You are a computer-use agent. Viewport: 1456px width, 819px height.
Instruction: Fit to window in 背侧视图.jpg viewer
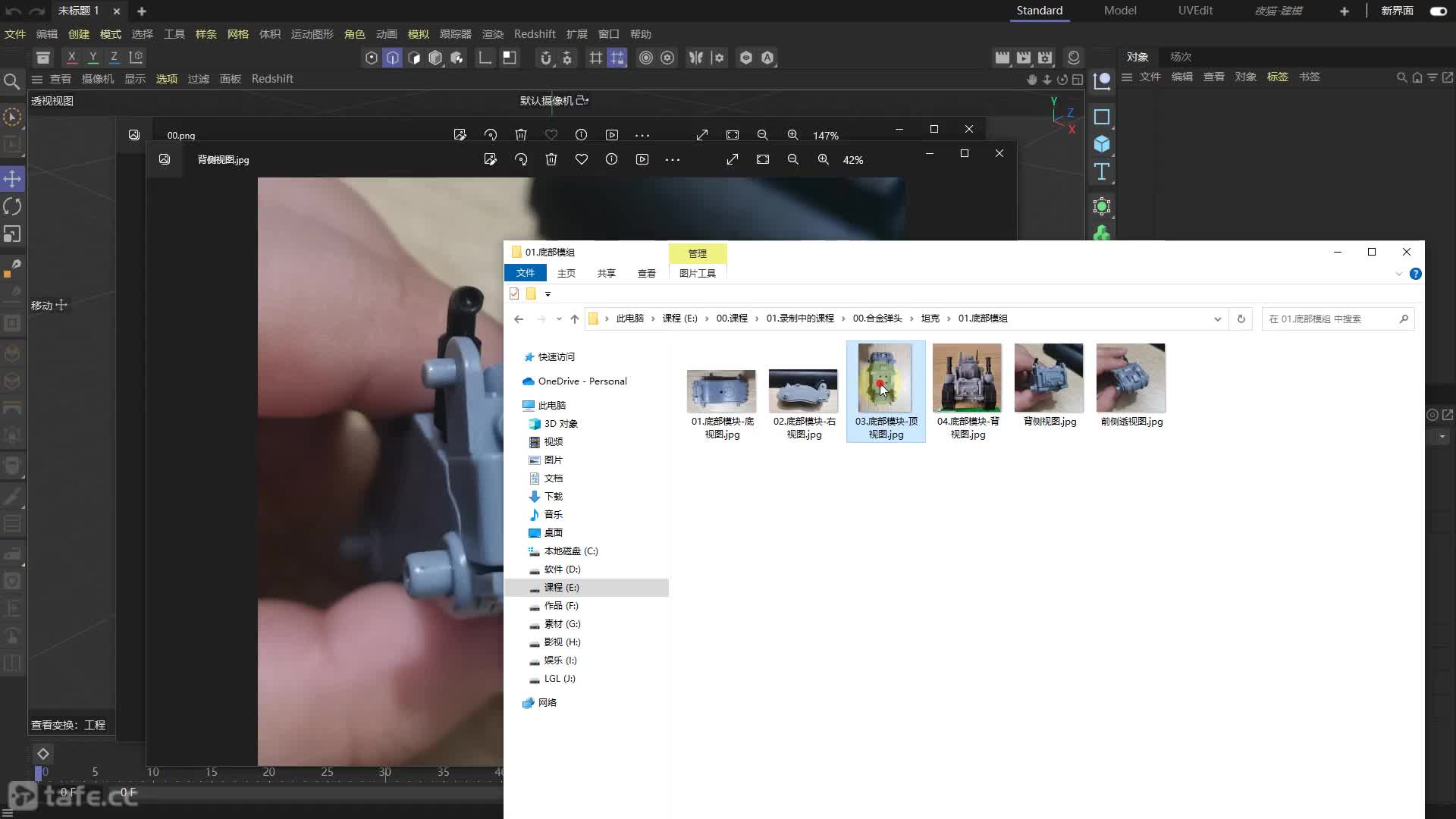(763, 159)
